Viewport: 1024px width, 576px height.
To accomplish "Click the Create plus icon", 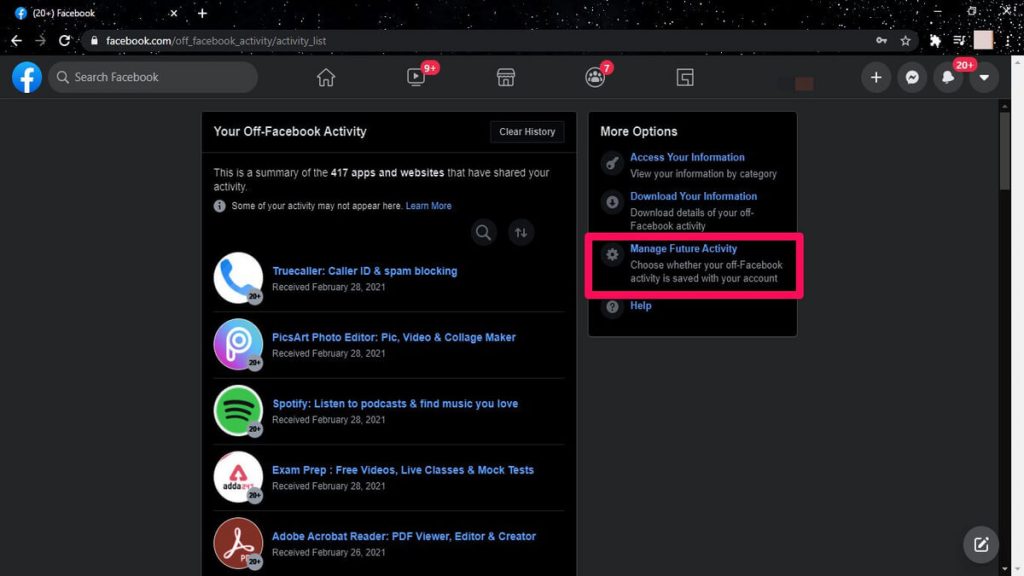I will click(876, 77).
